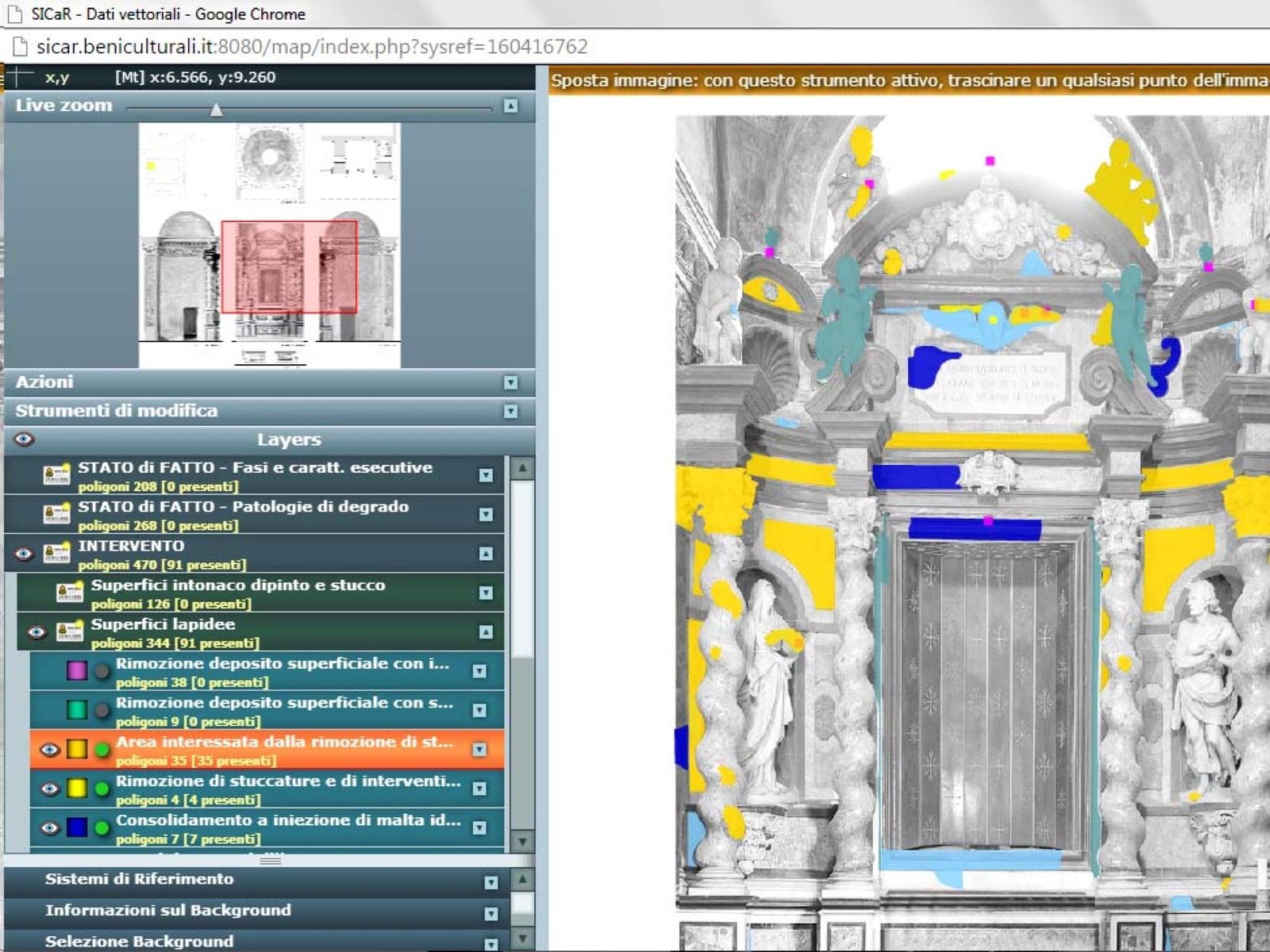Expand the Azioni panel
This screenshot has height=952, width=1270.
coord(510,382)
